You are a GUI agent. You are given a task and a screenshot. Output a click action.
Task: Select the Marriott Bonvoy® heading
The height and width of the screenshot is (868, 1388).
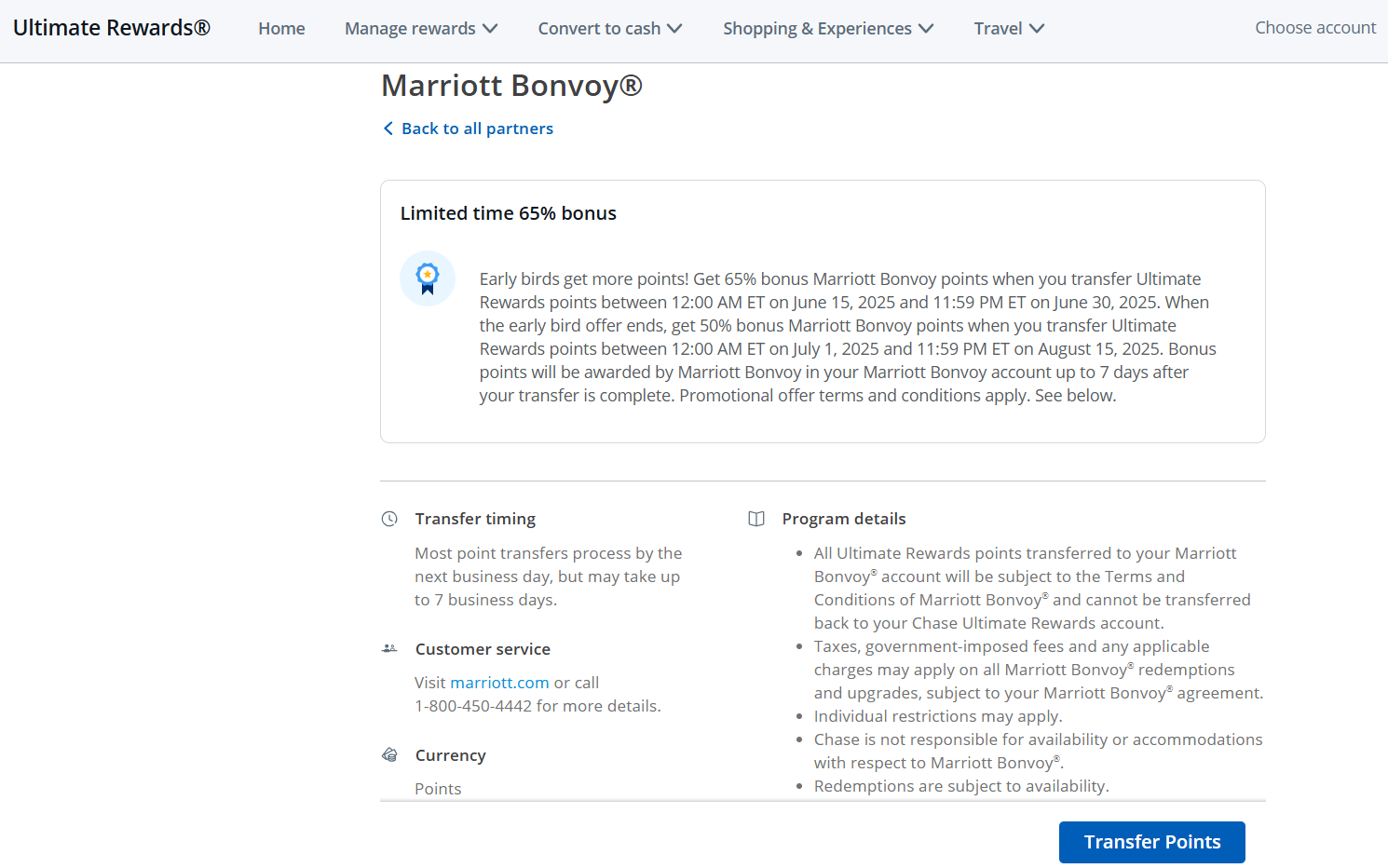[x=511, y=86]
